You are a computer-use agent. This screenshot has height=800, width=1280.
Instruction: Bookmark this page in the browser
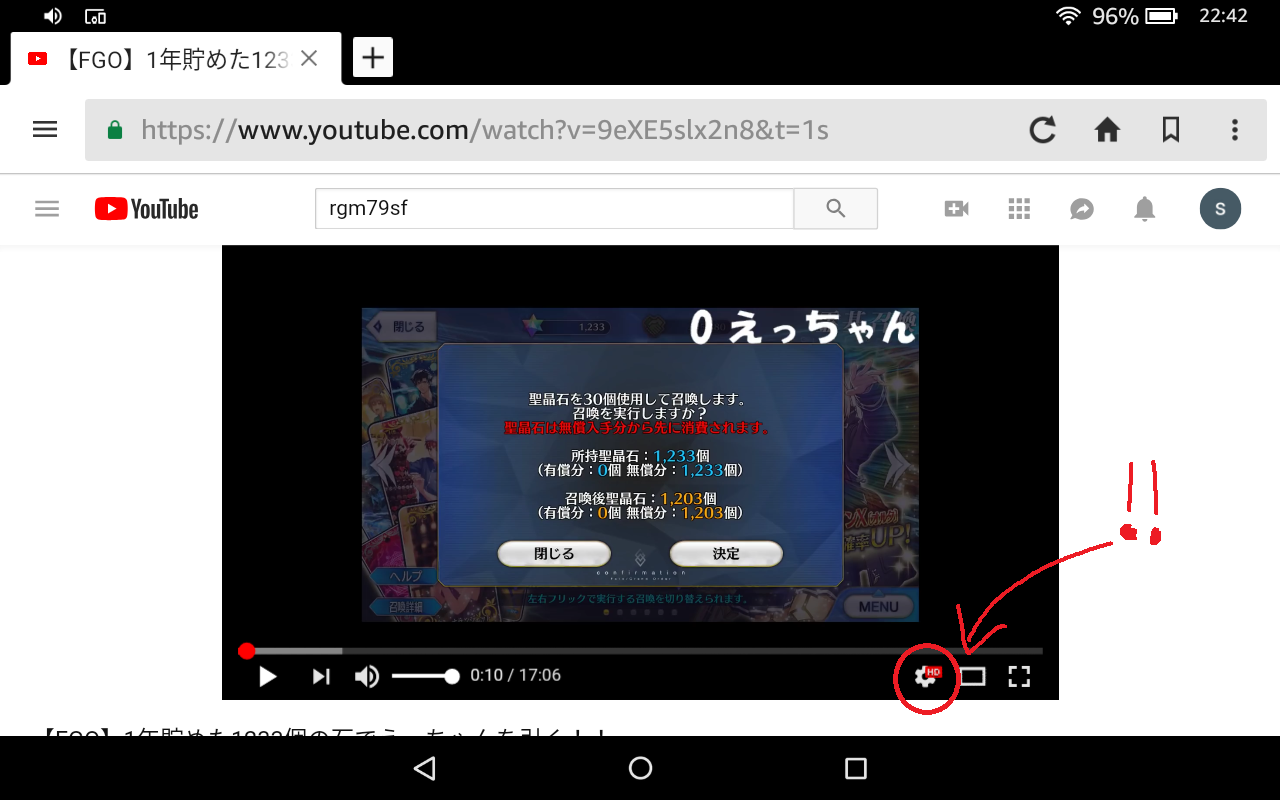1170,130
